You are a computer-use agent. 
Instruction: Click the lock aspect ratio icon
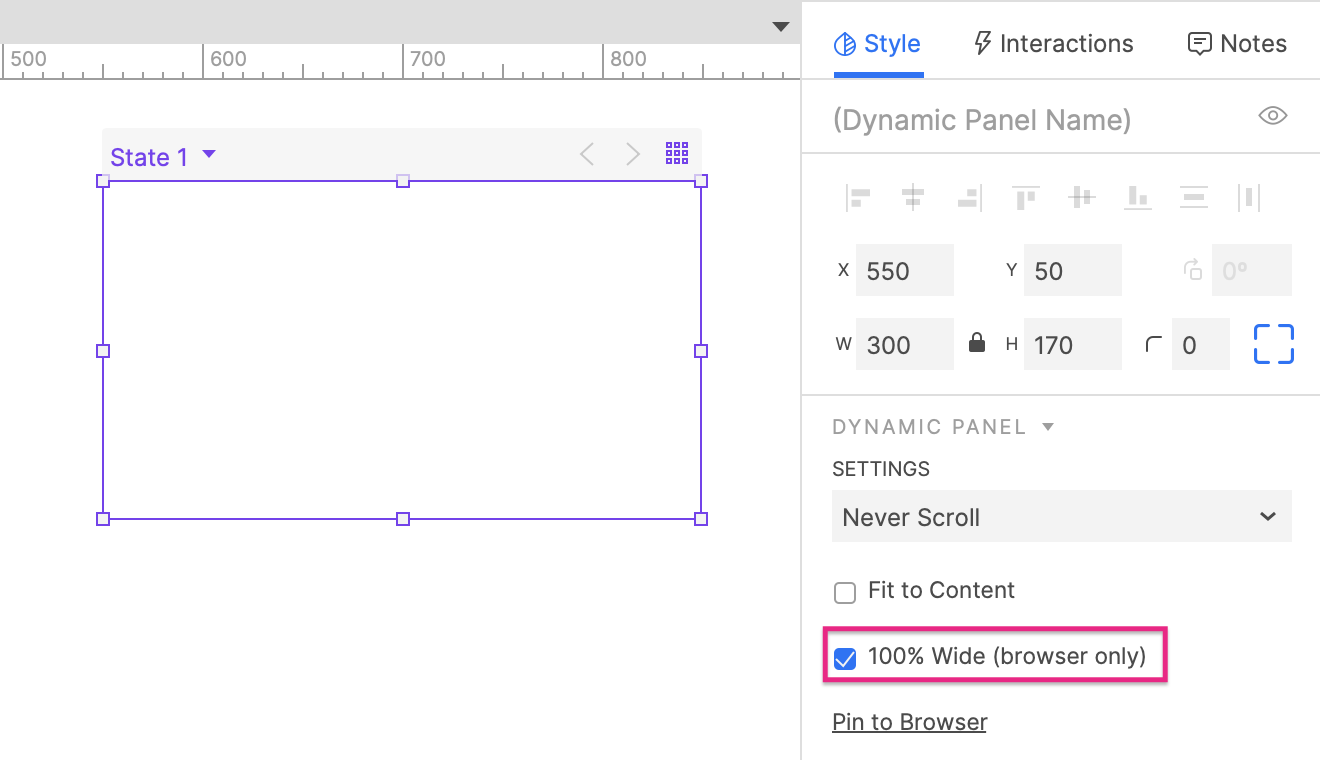click(977, 344)
